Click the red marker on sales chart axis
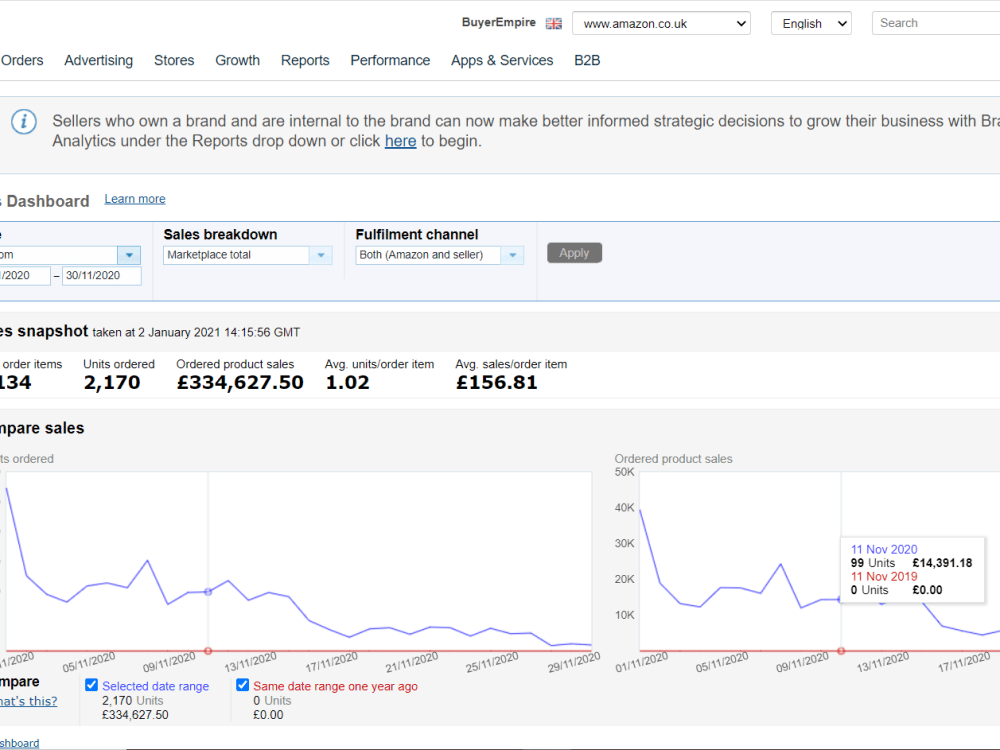The image size is (1000, 750). click(x=841, y=651)
